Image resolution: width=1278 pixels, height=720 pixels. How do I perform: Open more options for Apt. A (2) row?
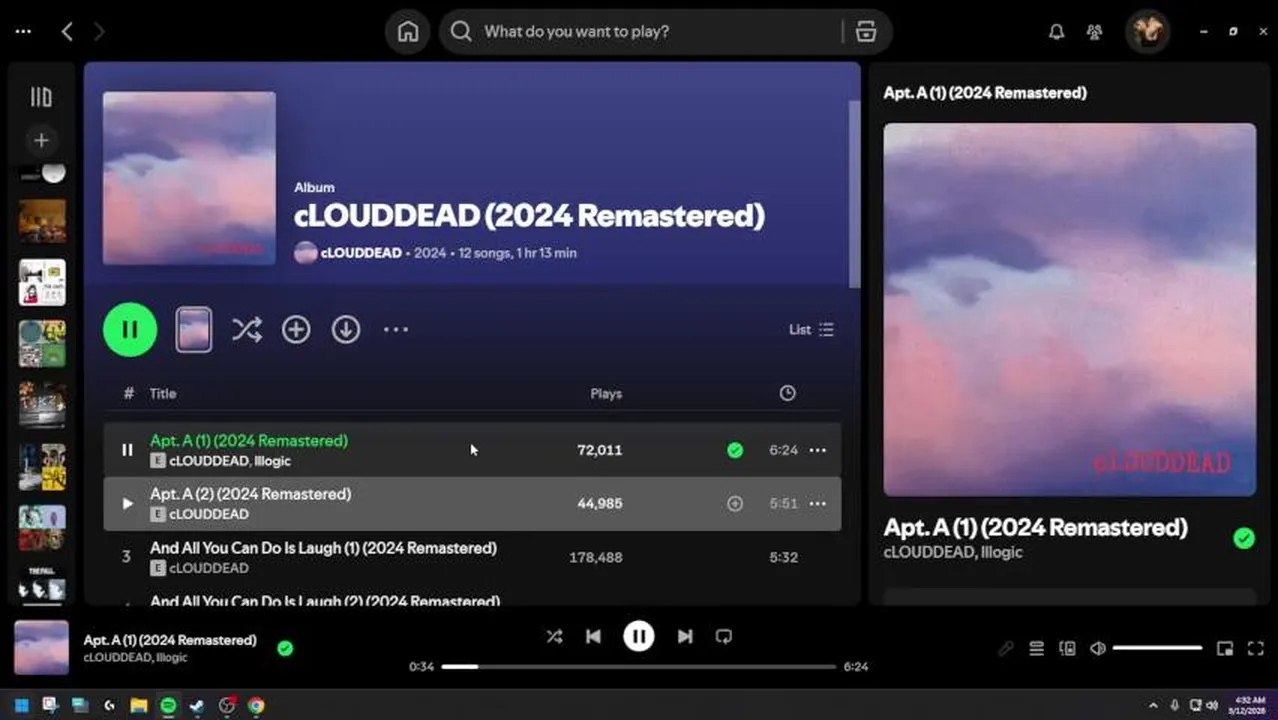[x=818, y=503]
